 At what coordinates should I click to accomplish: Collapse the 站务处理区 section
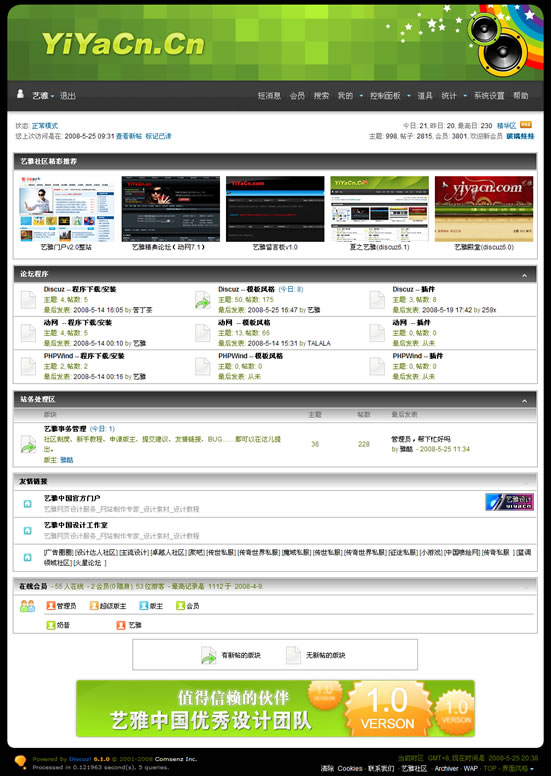[x=524, y=401]
